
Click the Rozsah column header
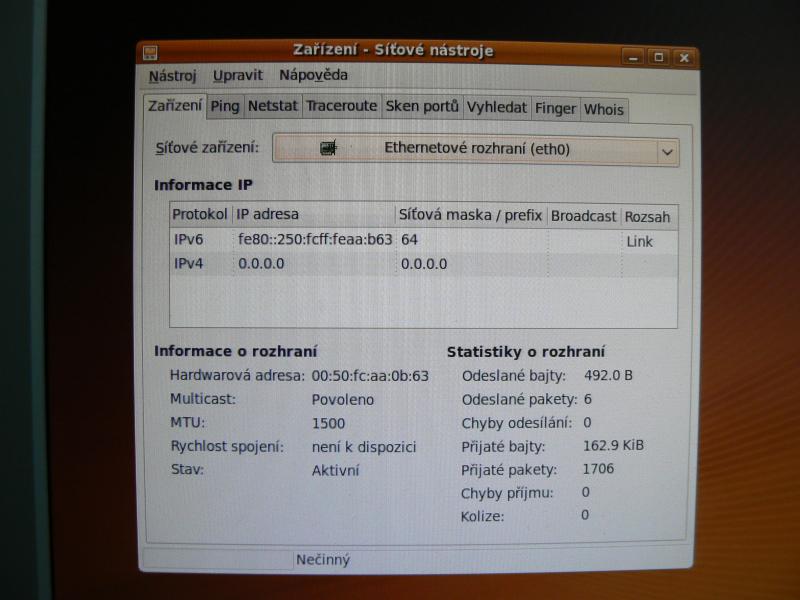tap(647, 217)
